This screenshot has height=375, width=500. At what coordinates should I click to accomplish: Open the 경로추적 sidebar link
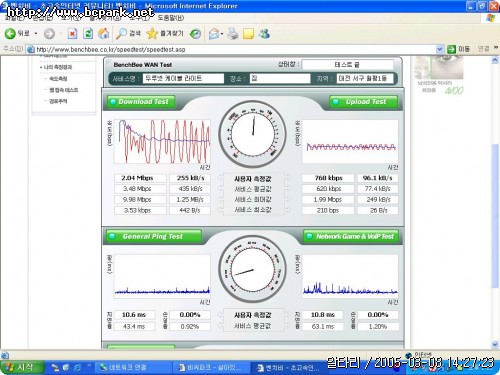(58, 101)
